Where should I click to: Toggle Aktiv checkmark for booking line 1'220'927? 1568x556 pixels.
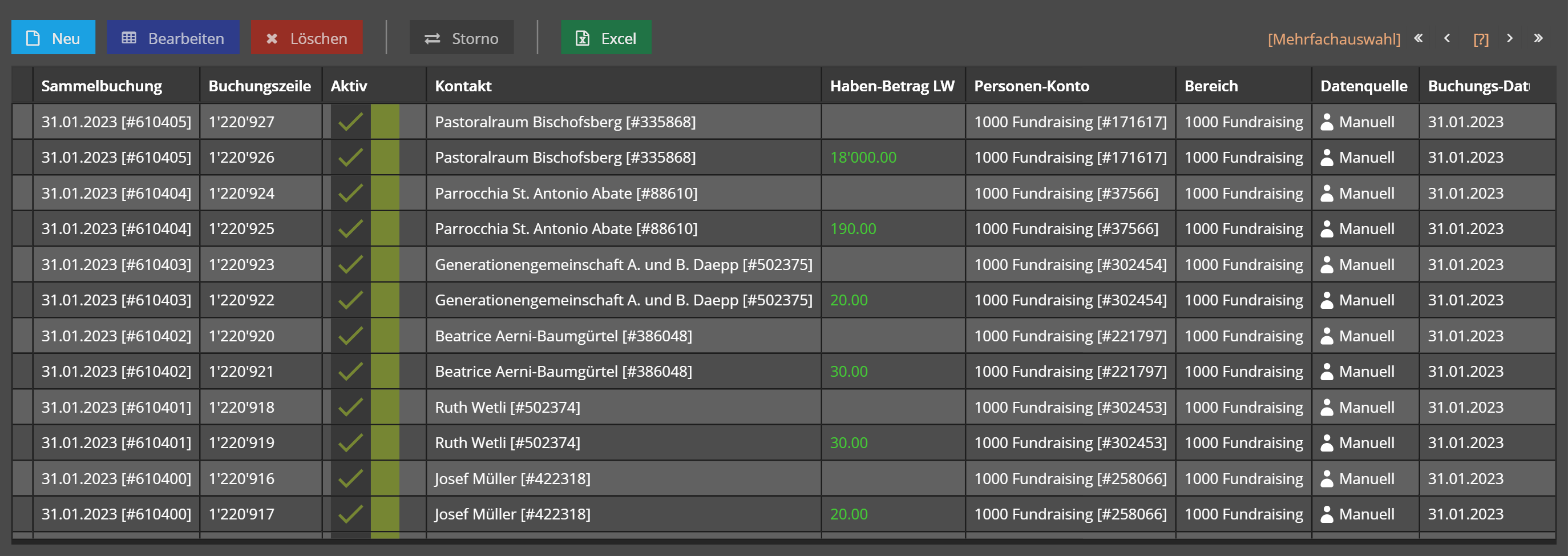pos(350,122)
